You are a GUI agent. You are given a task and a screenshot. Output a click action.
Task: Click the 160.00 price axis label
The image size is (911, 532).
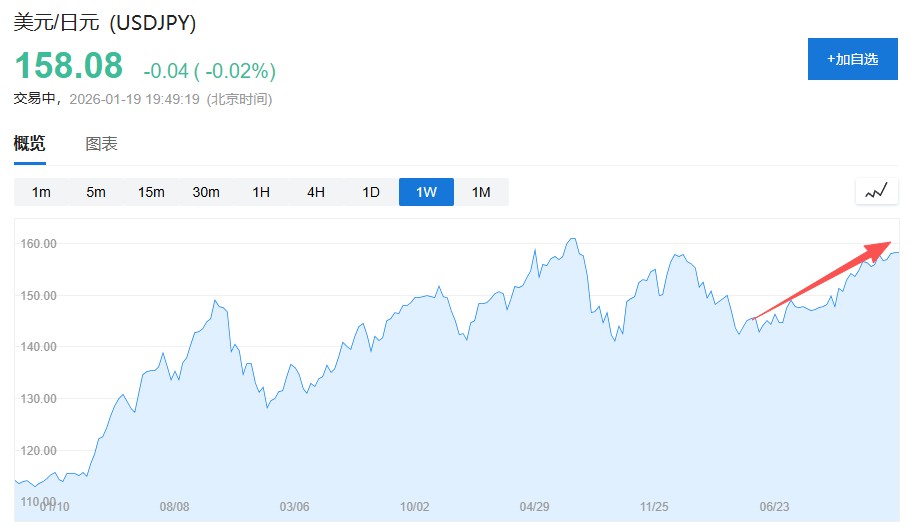coord(38,244)
